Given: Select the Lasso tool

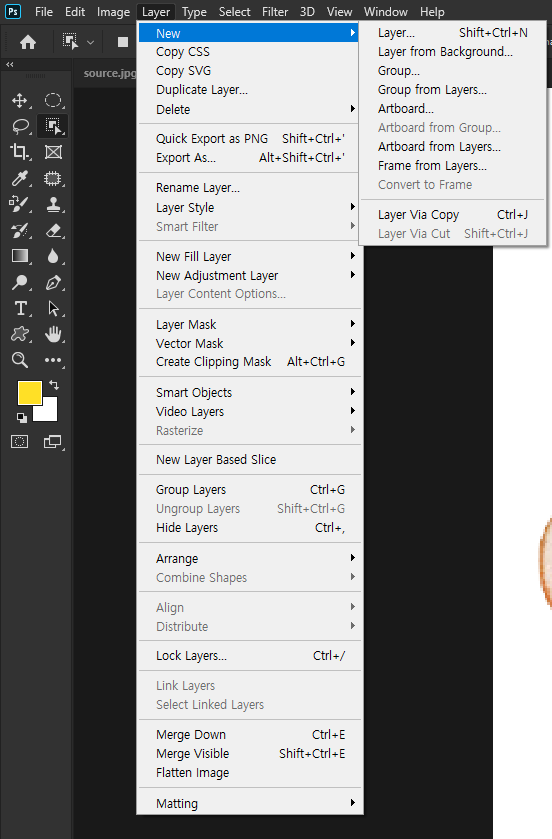Looking at the screenshot, I should pyautogui.click(x=20, y=126).
